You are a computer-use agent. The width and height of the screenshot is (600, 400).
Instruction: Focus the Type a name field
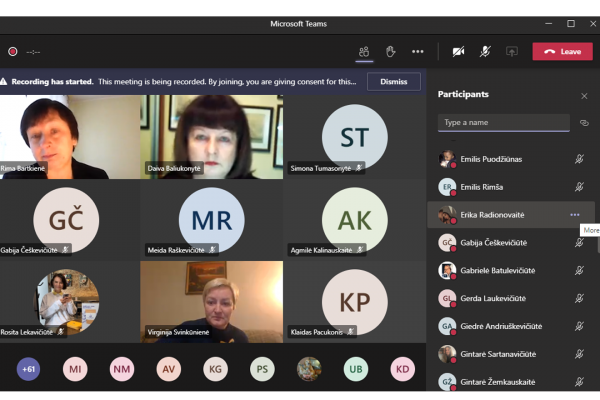(504, 123)
